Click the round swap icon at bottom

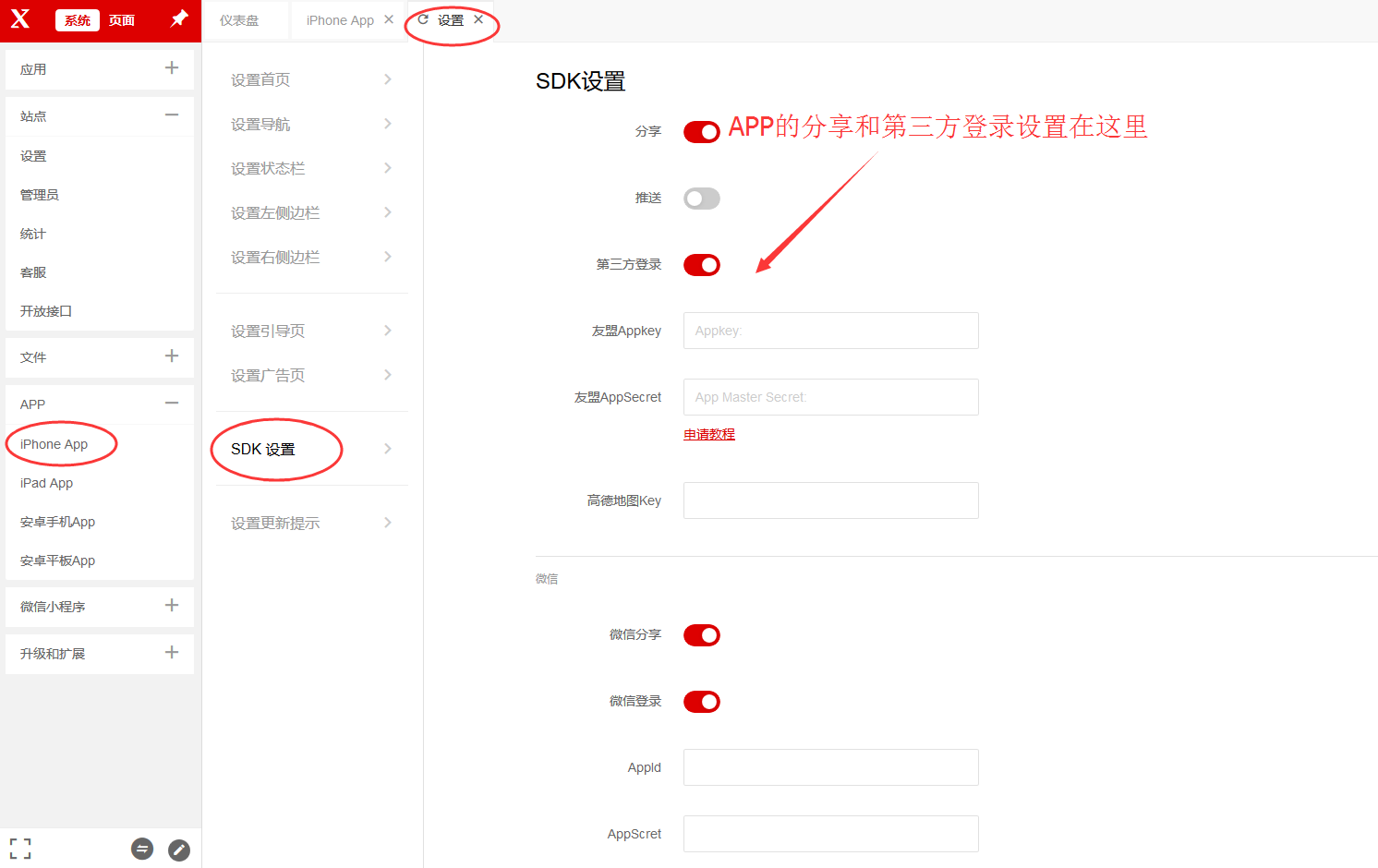(x=142, y=849)
